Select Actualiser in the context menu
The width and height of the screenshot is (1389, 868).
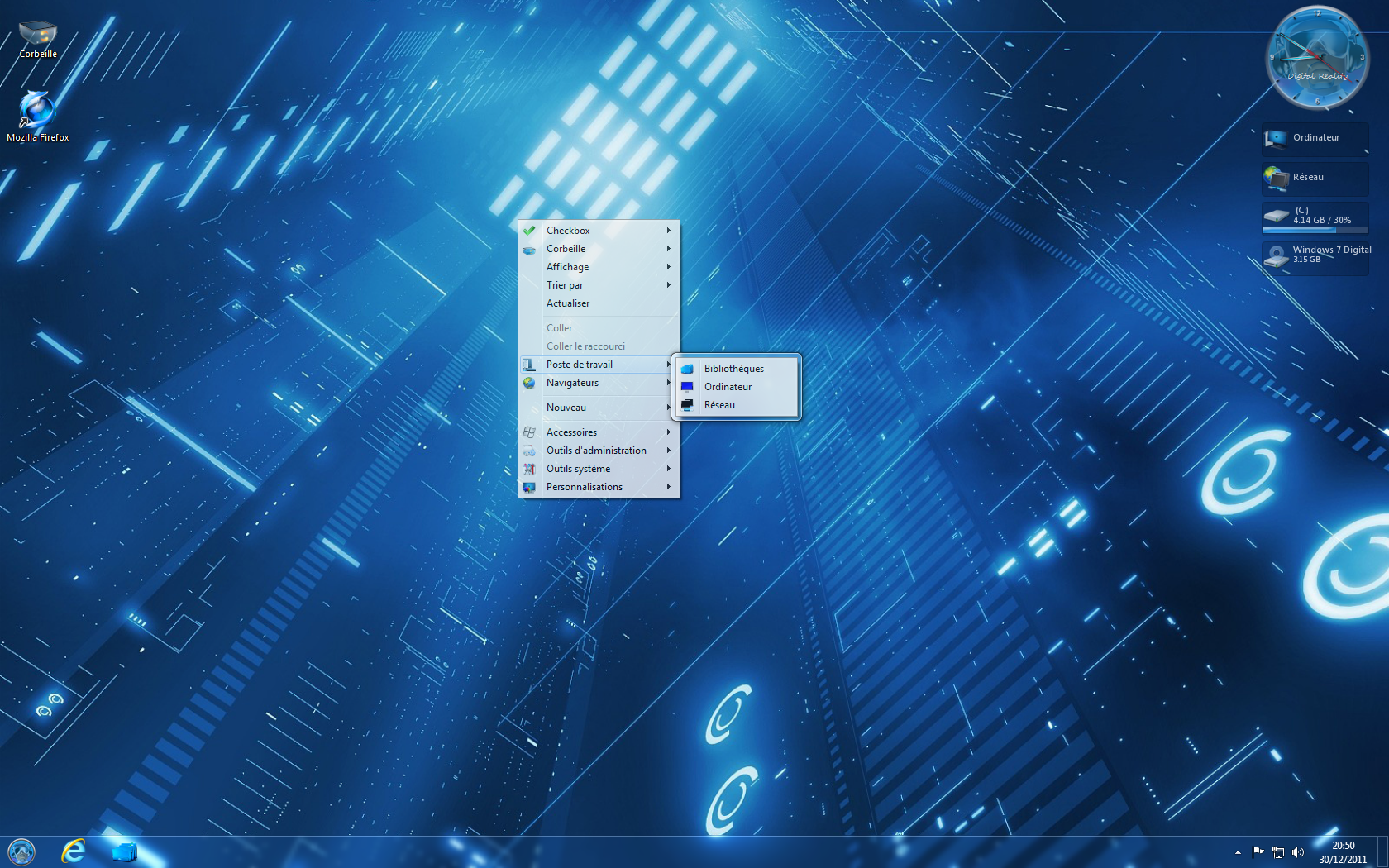568,303
